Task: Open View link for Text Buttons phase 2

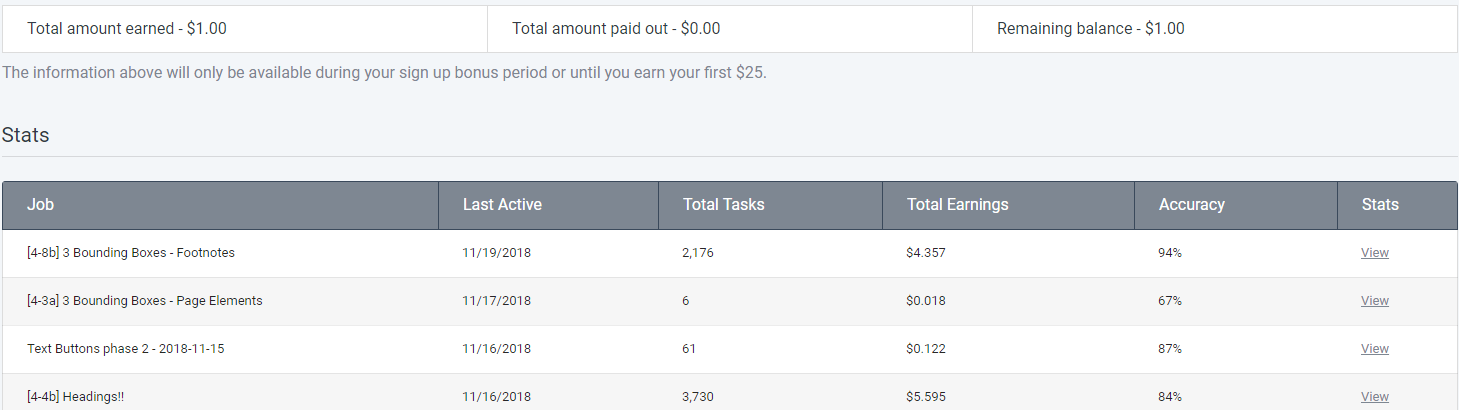Action: point(1374,349)
